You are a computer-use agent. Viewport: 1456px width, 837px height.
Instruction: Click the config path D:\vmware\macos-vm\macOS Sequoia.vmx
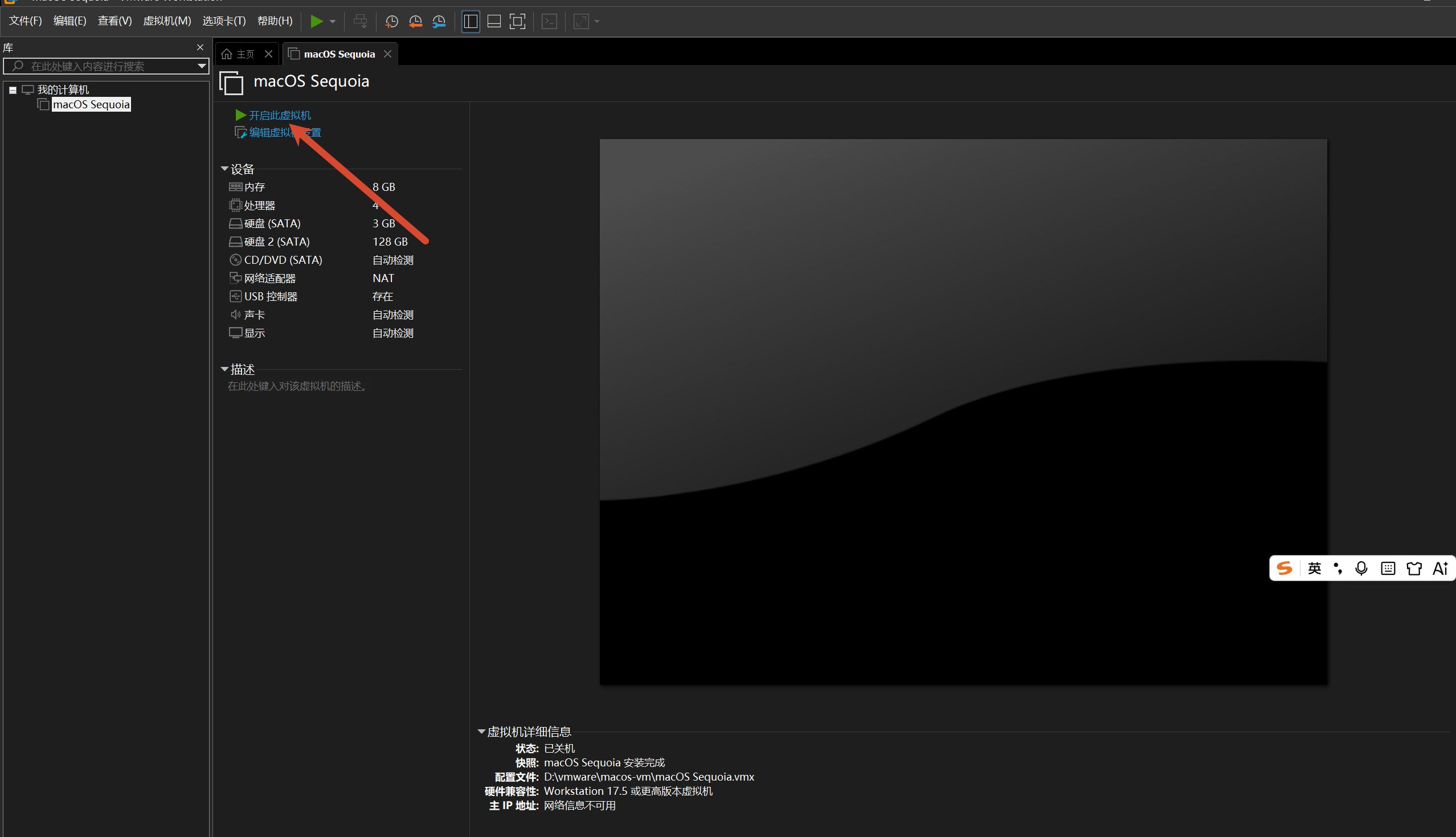[649, 777]
